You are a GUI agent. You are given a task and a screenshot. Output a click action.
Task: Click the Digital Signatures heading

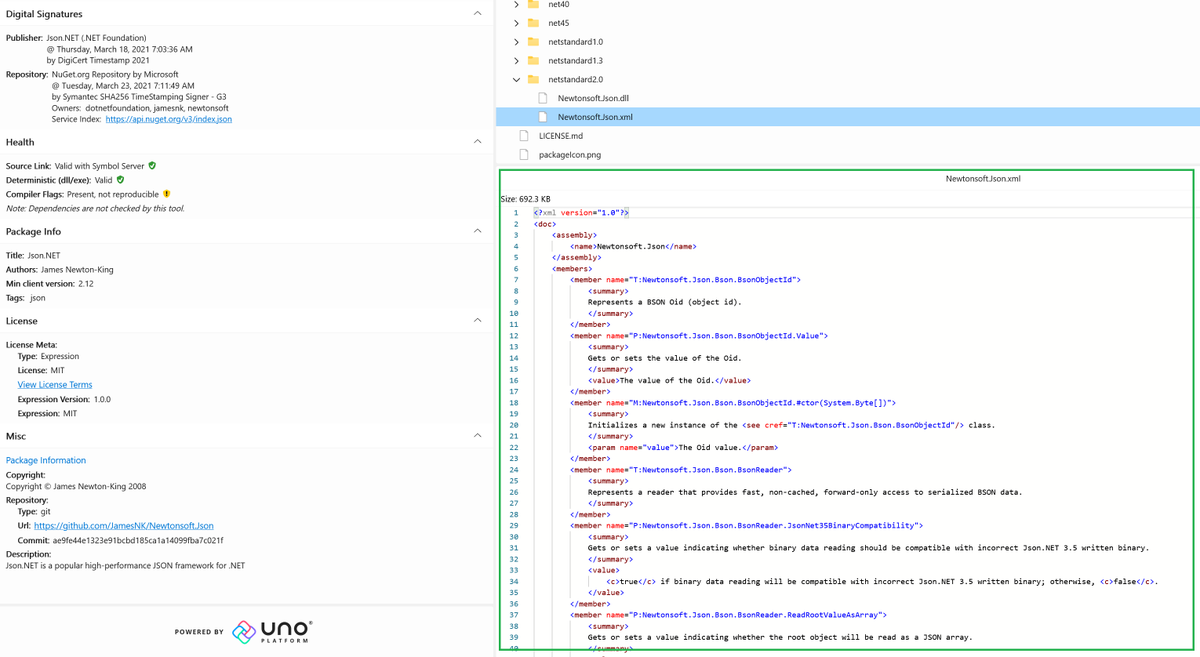[x=44, y=14]
